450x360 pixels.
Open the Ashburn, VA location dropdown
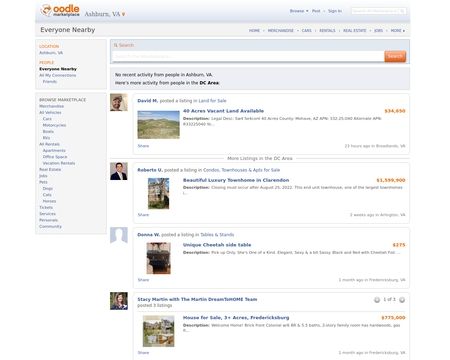point(105,14)
